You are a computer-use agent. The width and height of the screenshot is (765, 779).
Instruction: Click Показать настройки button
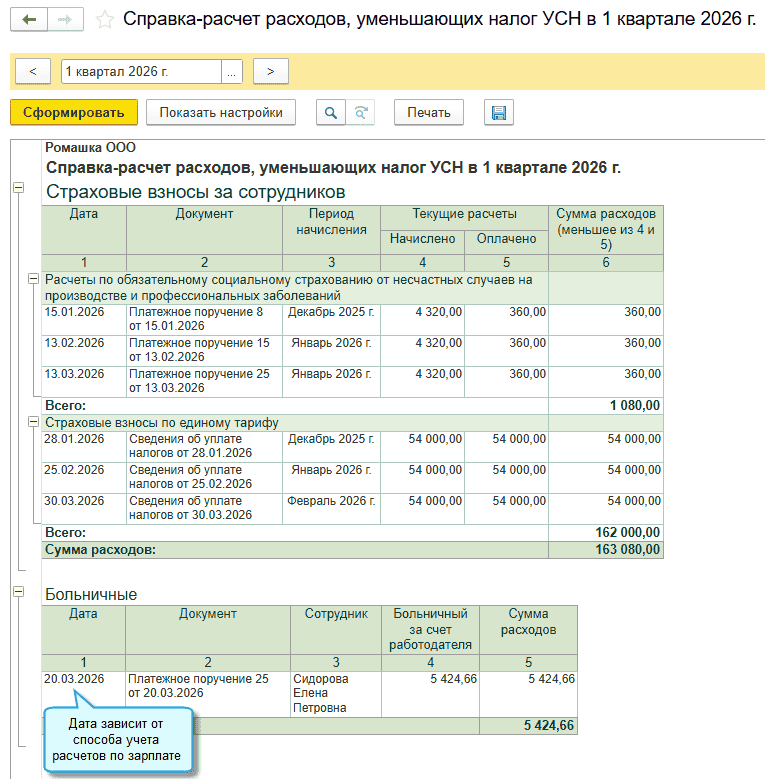(221, 113)
